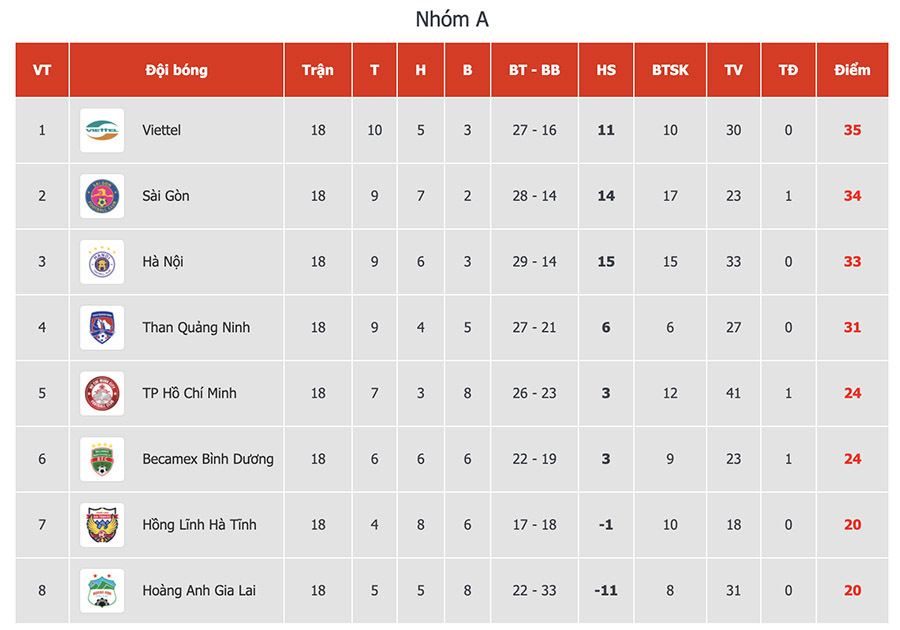Click the Hoàng Anh Gia Lai club logo
This screenshot has width=900, height=630.
[102, 590]
